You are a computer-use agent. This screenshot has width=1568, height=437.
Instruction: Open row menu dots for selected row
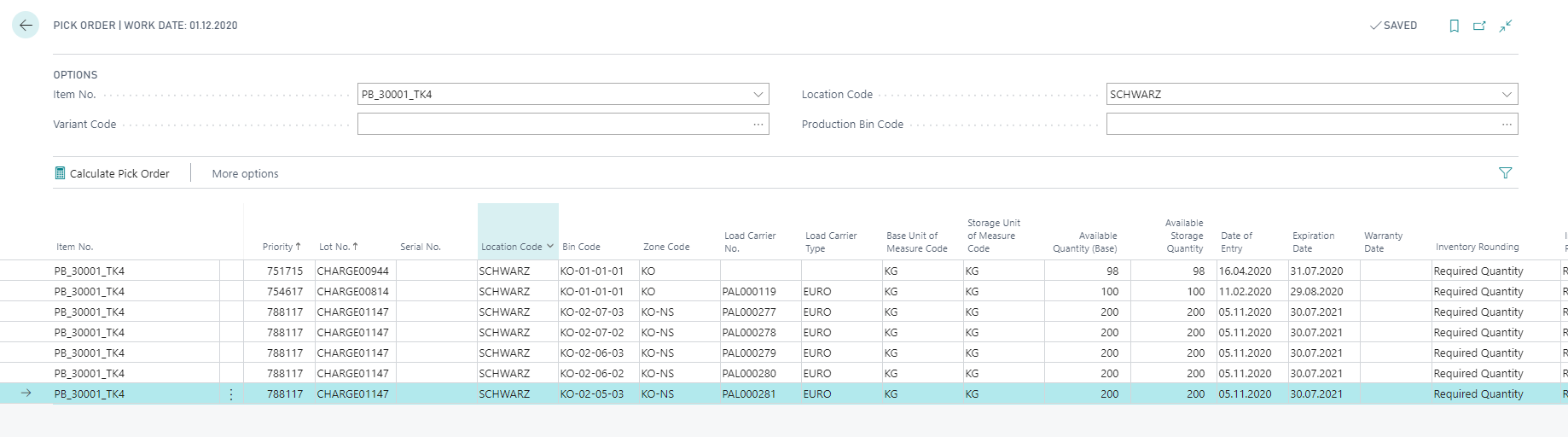tap(231, 394)
